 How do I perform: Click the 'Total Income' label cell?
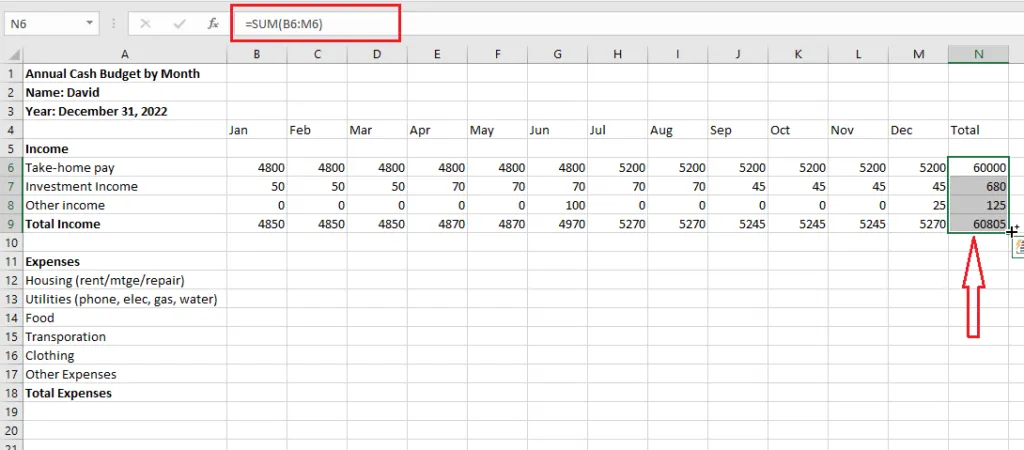pyautogui.click(x=125, y=224)
